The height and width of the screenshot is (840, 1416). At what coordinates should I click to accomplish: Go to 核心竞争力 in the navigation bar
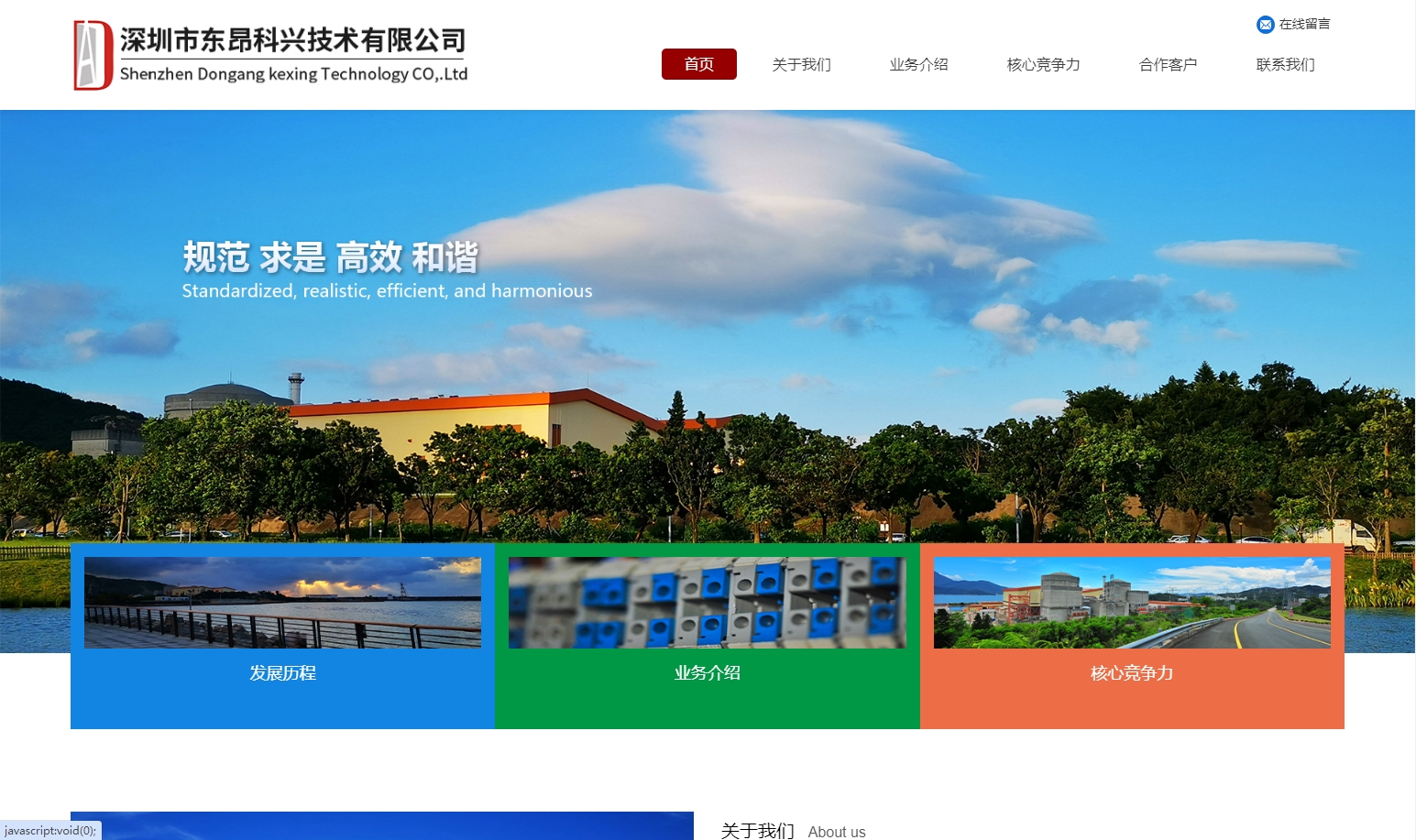point(1043,64)
